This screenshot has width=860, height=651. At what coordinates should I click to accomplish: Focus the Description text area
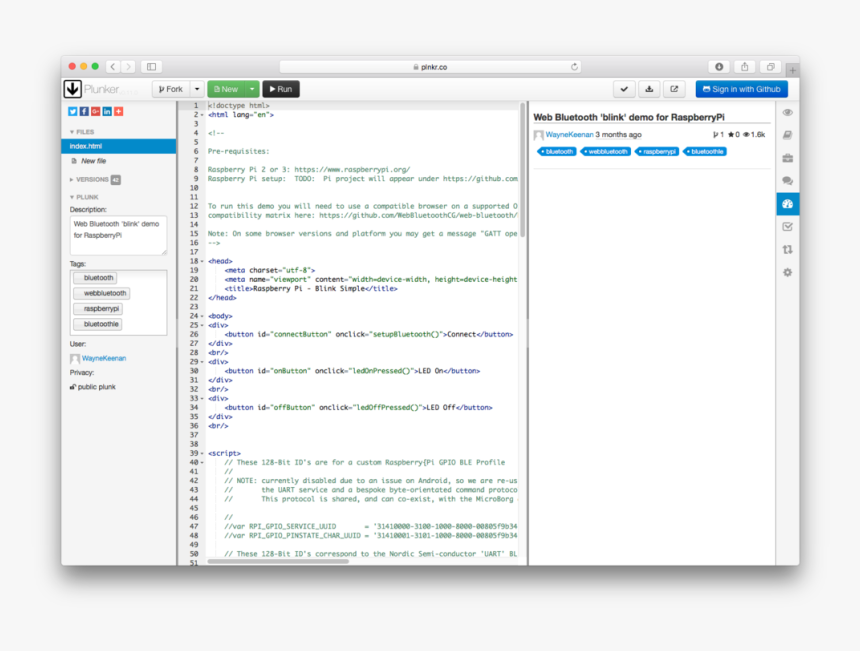point(118,235)
